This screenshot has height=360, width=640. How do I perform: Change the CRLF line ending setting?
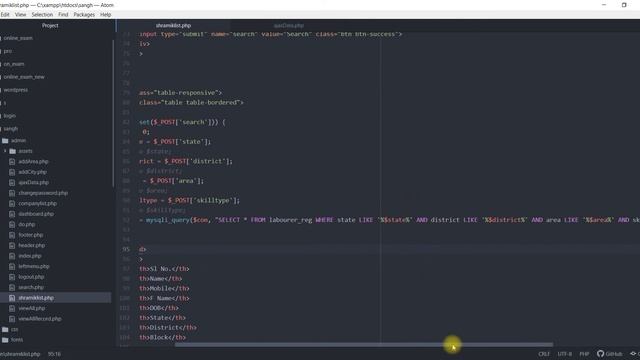coord(544,354)
